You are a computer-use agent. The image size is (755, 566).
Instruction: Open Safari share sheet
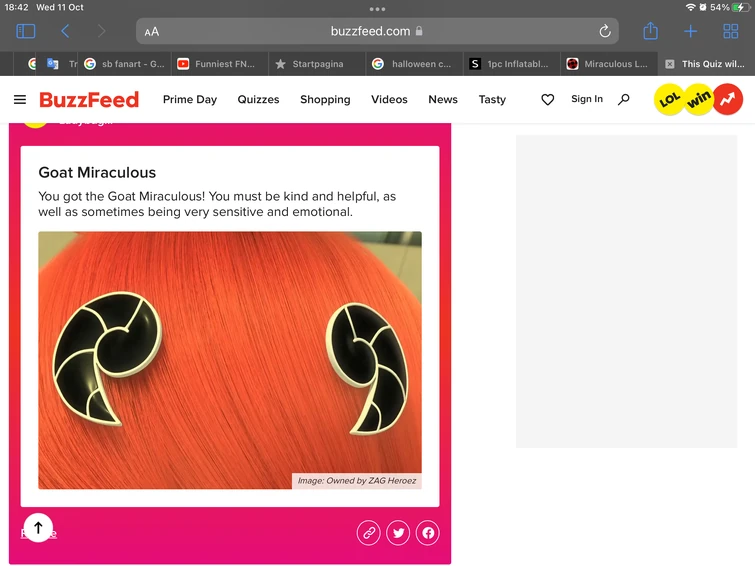click(x=651, y=31)
